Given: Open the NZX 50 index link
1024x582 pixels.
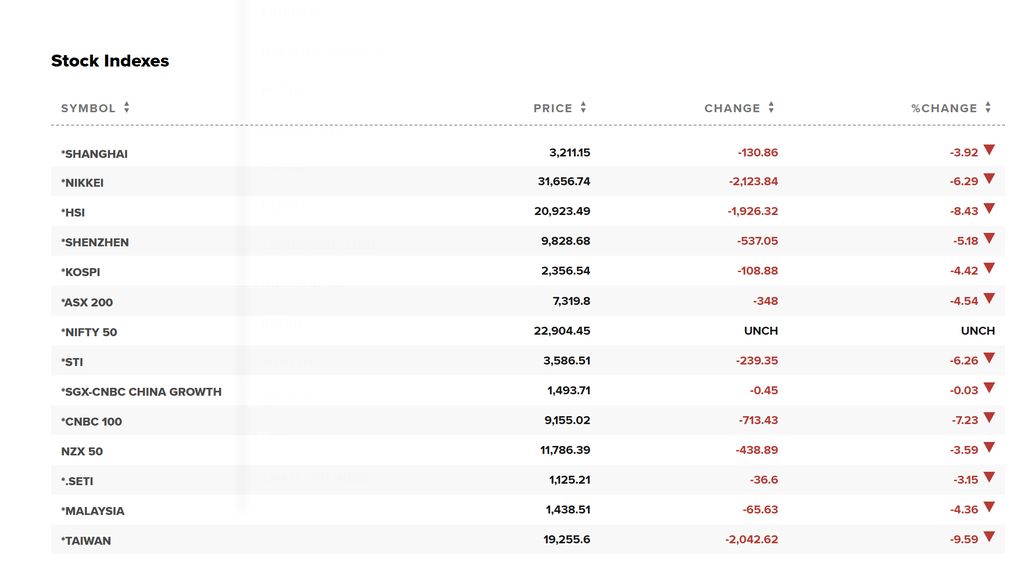Looking at the screenshot, I should 82,451.
